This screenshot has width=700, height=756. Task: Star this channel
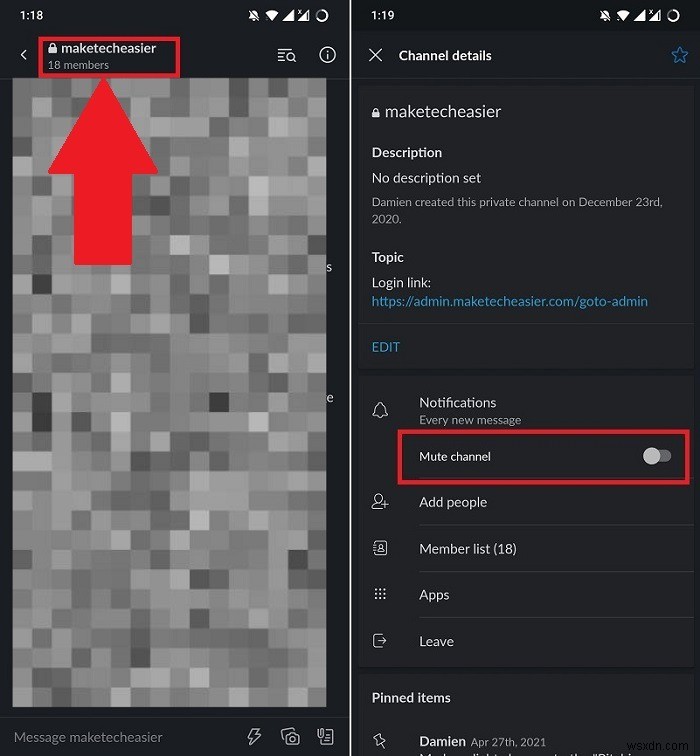click(x=679, y=55)
